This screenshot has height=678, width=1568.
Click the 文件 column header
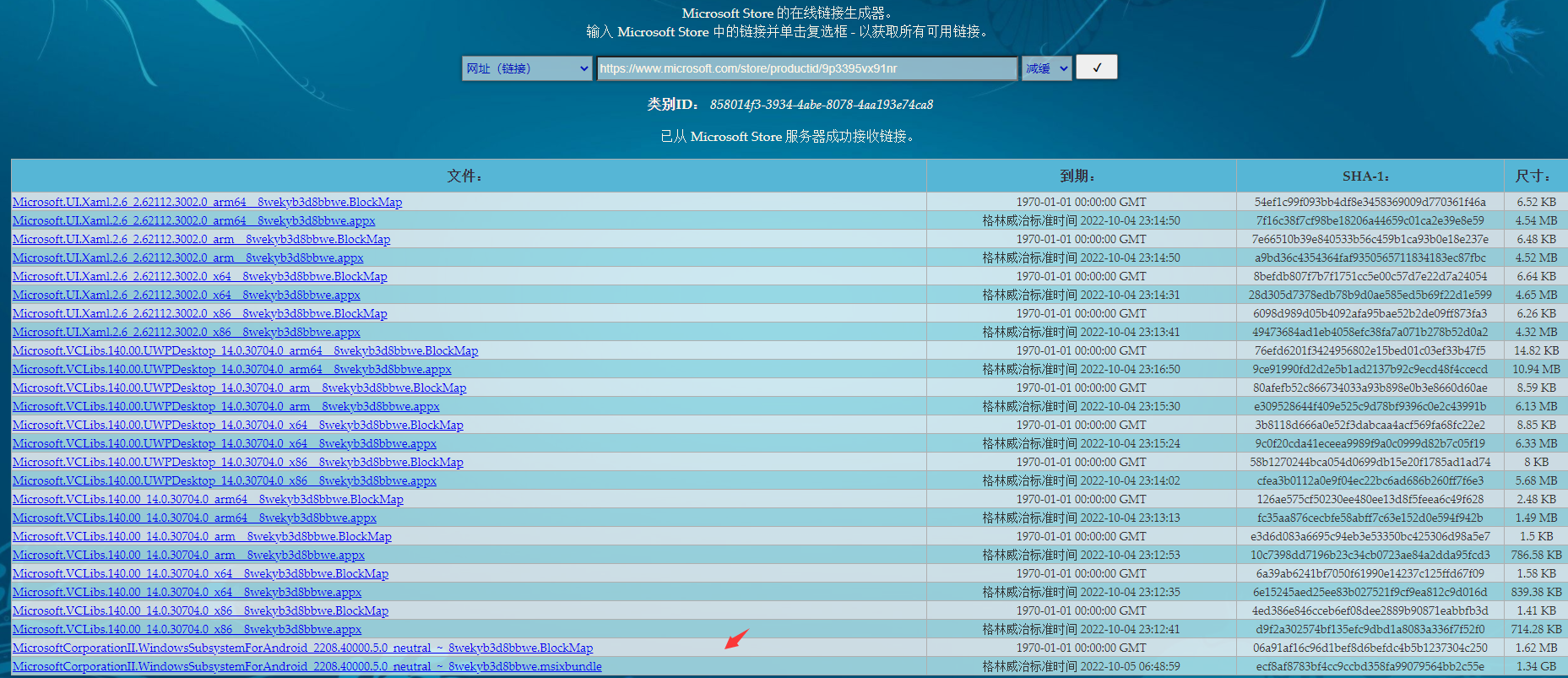[464, 176]
